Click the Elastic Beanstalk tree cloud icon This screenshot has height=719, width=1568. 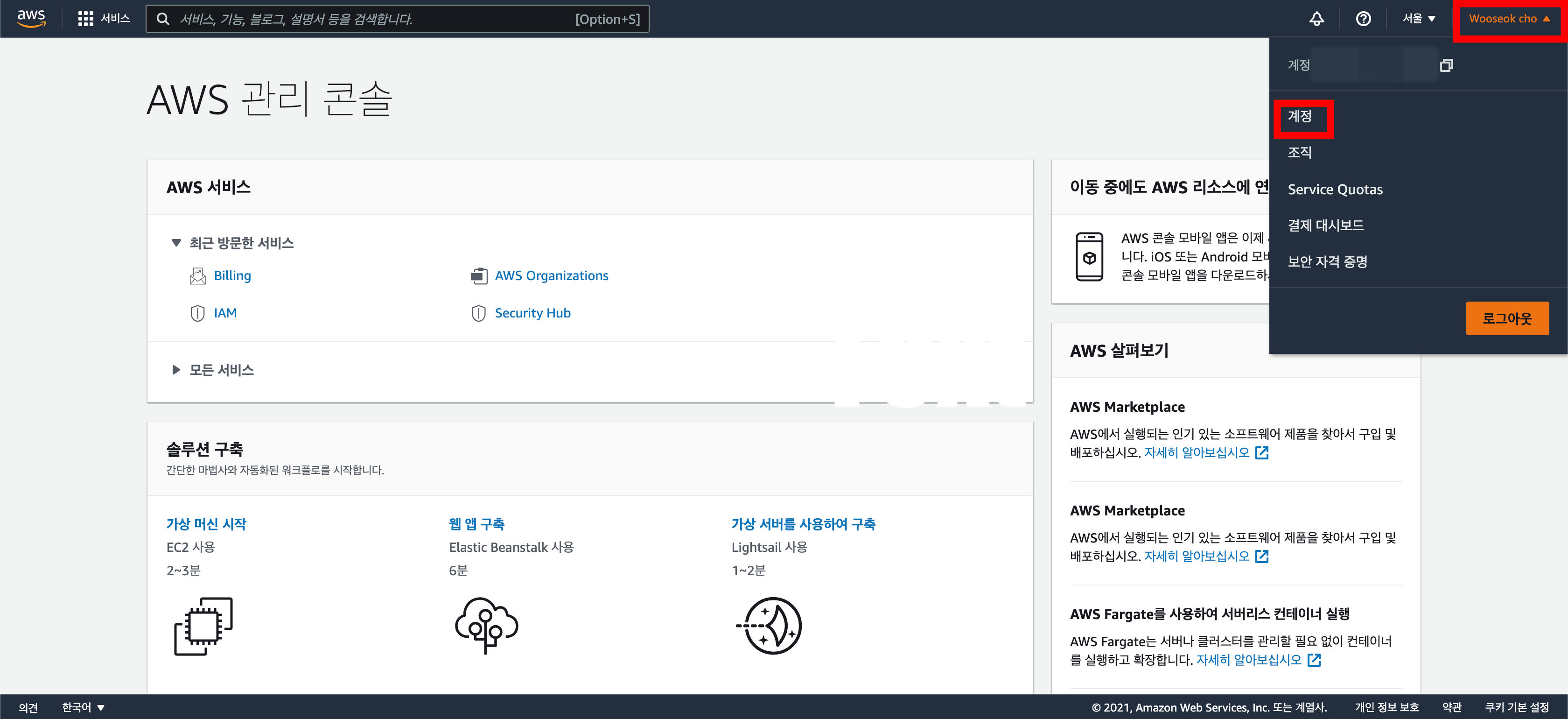pos(486,625)
